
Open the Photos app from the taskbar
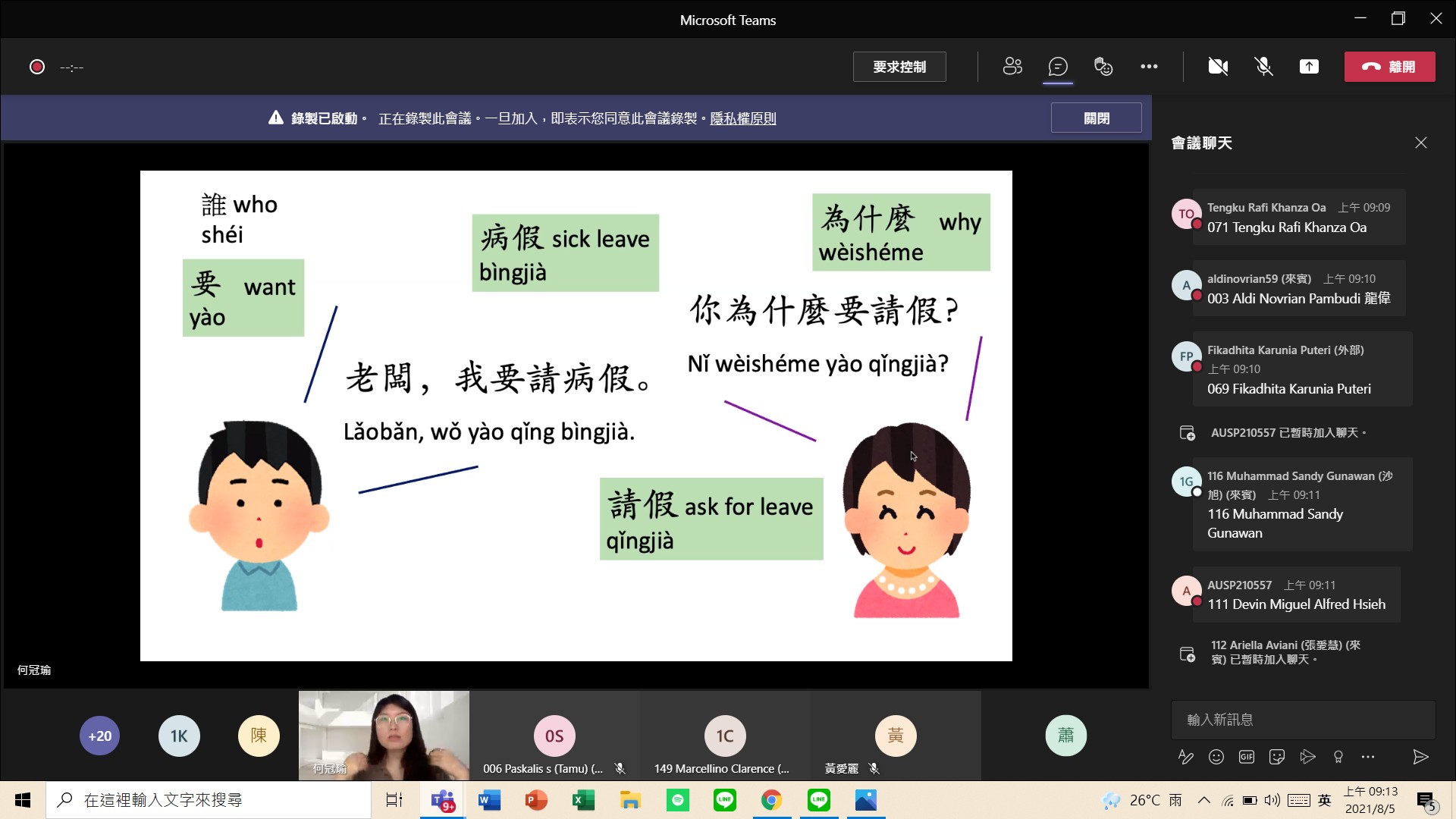tap(866, 800)
